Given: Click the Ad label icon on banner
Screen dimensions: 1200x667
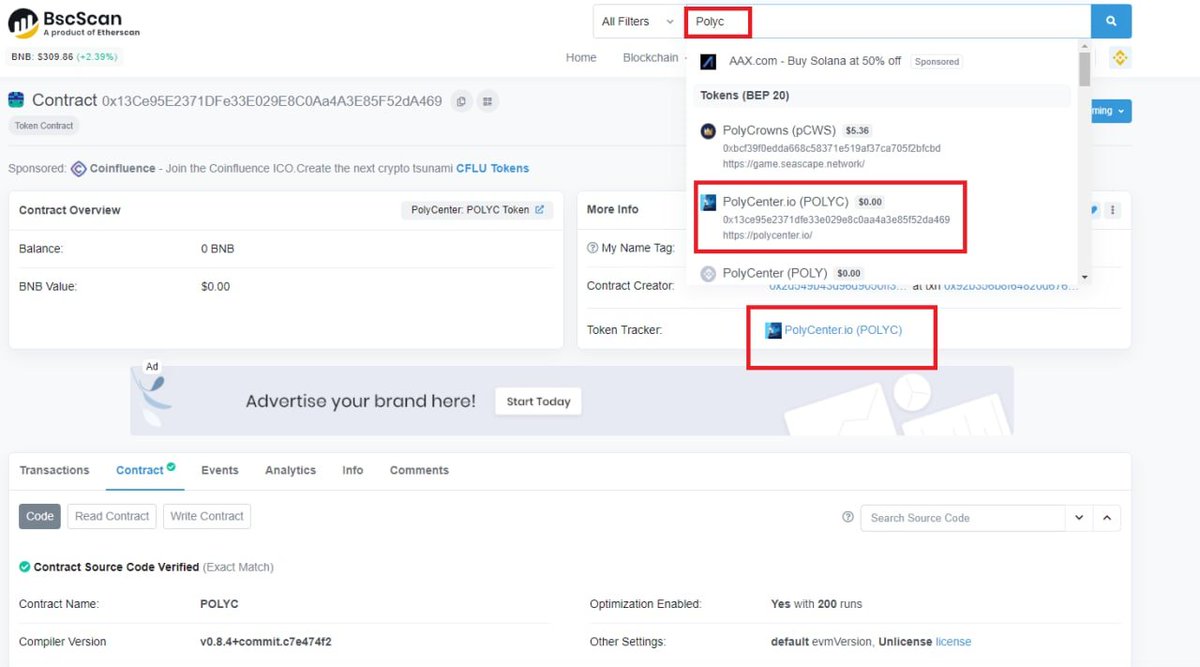Looking at the screenshot, I should pyautogui.click(x=152, y=367).
